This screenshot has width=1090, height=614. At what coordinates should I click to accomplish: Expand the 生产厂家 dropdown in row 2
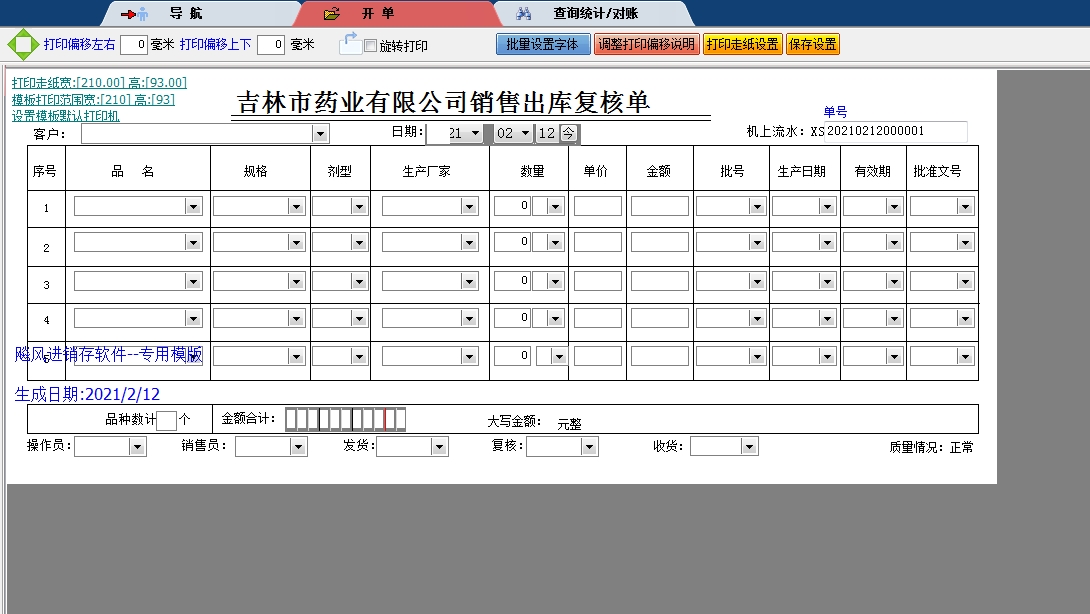click(469, 243)
